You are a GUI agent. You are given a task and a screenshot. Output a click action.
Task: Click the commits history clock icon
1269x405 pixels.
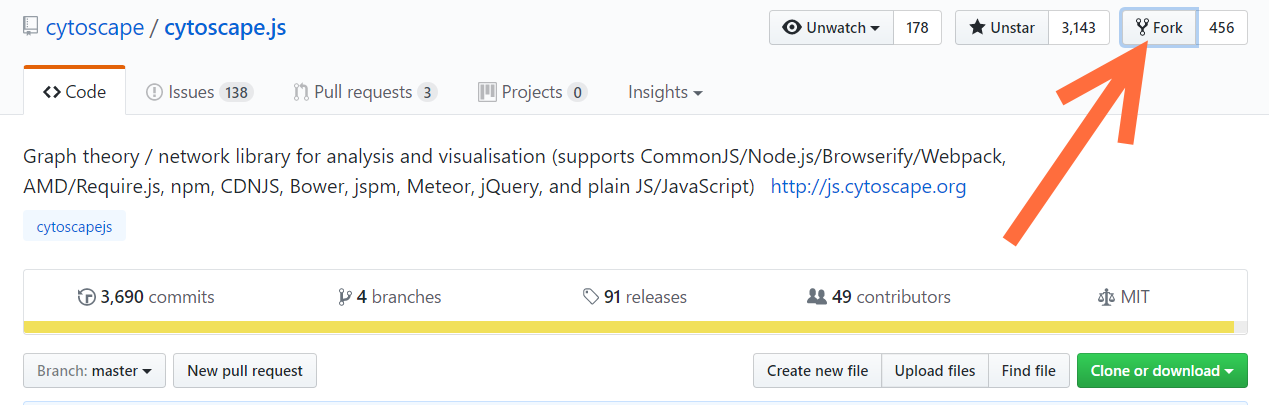[x=87, y=297]
